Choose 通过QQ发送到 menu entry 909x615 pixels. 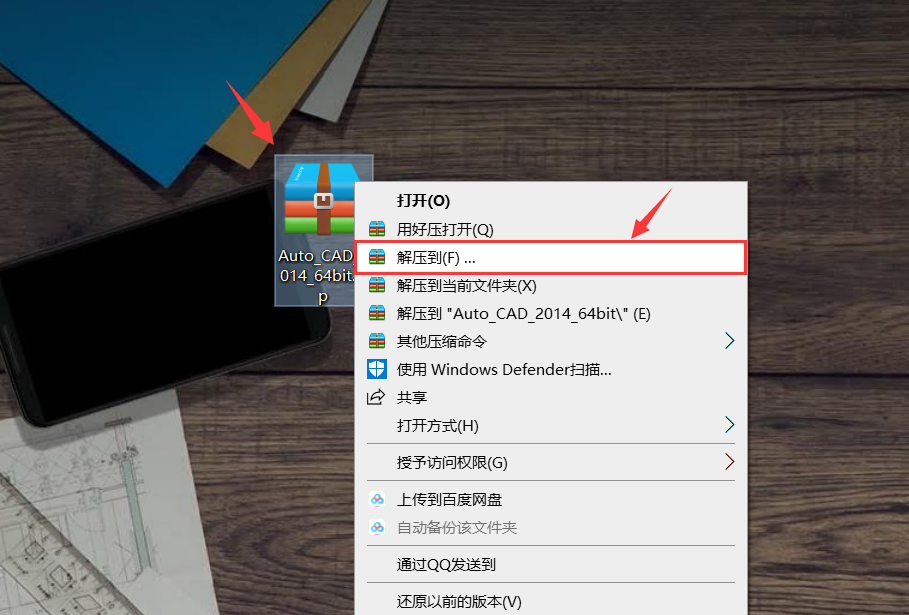(x=551, y=564)
